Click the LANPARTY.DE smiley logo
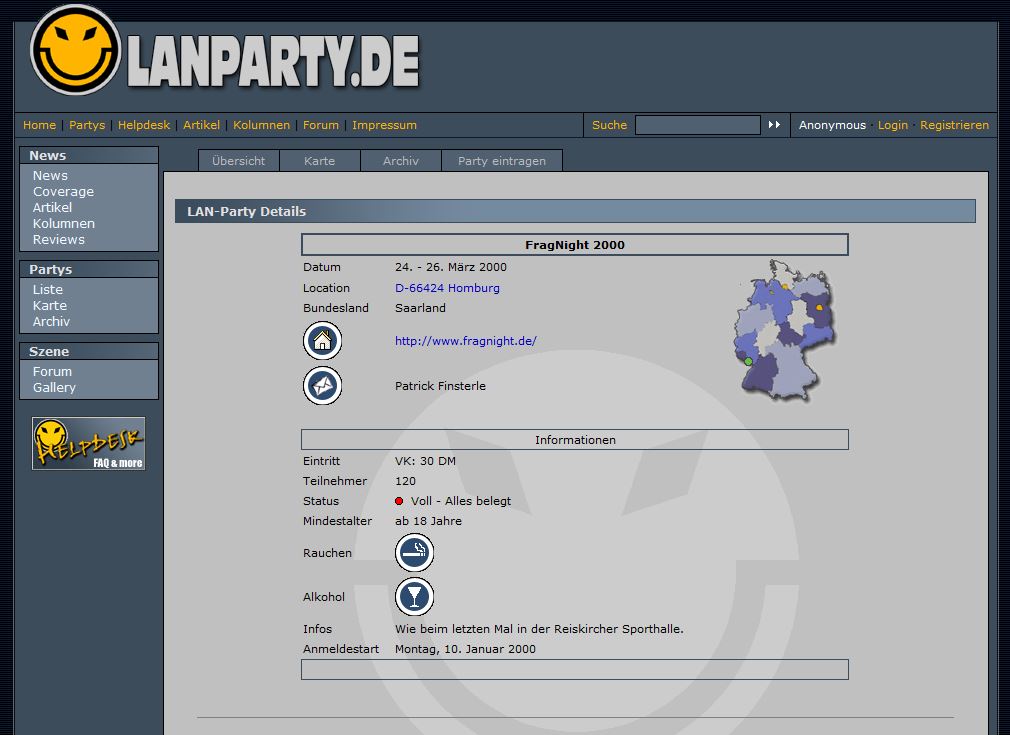The image size is (1010, 735). click(x=76, y=50)
